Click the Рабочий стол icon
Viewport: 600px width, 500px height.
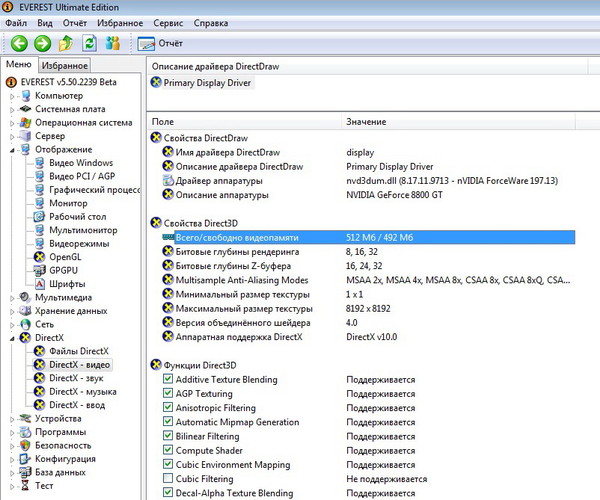click(39, 217)
